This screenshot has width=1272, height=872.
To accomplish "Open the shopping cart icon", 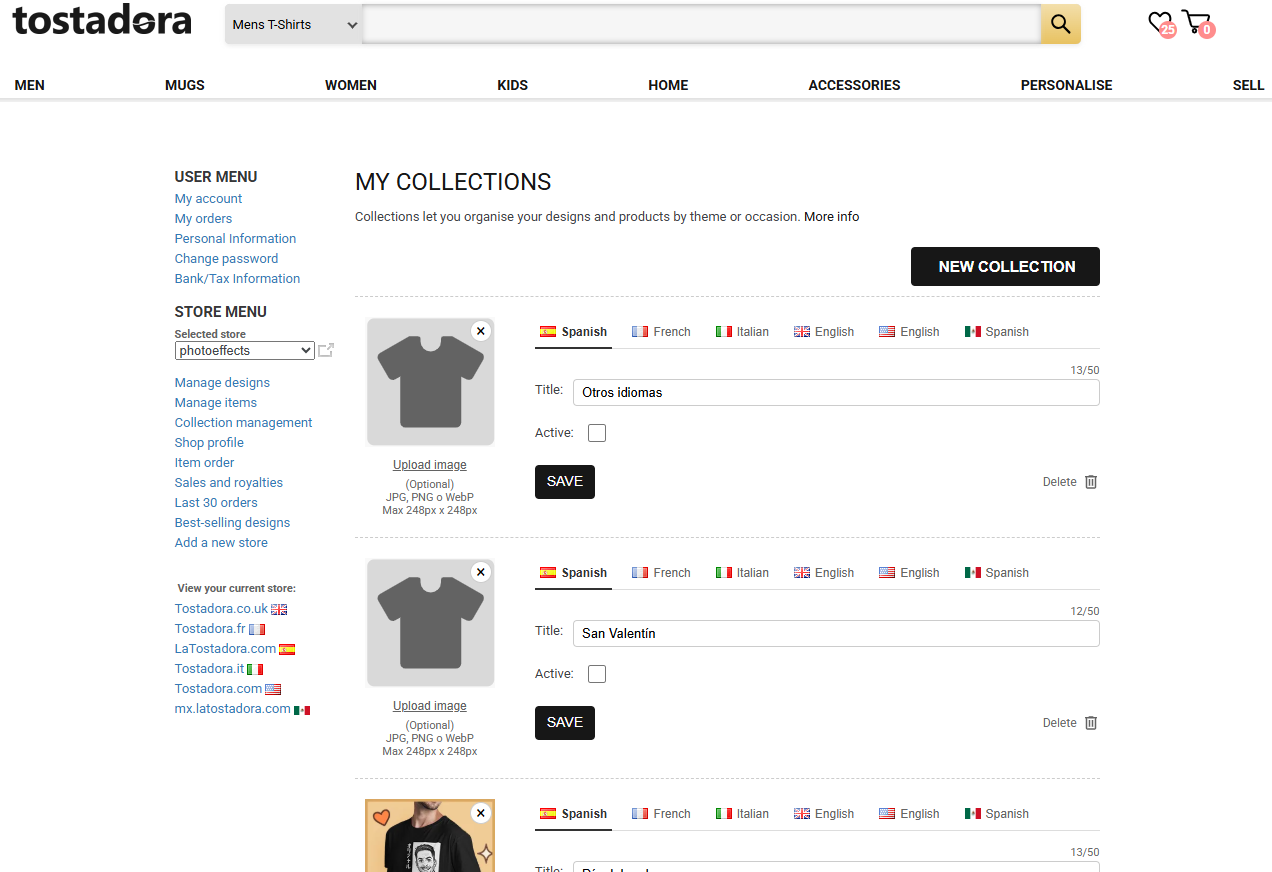I will pyautogui.click(x=1196, y=21).
